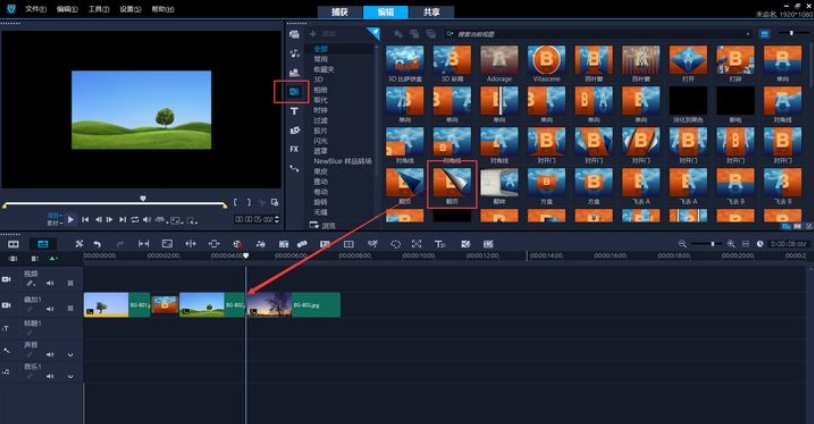Click the Undo arrow in timeline toolbar
This screenshot has height=424, width=814.
tap(97, 243)
